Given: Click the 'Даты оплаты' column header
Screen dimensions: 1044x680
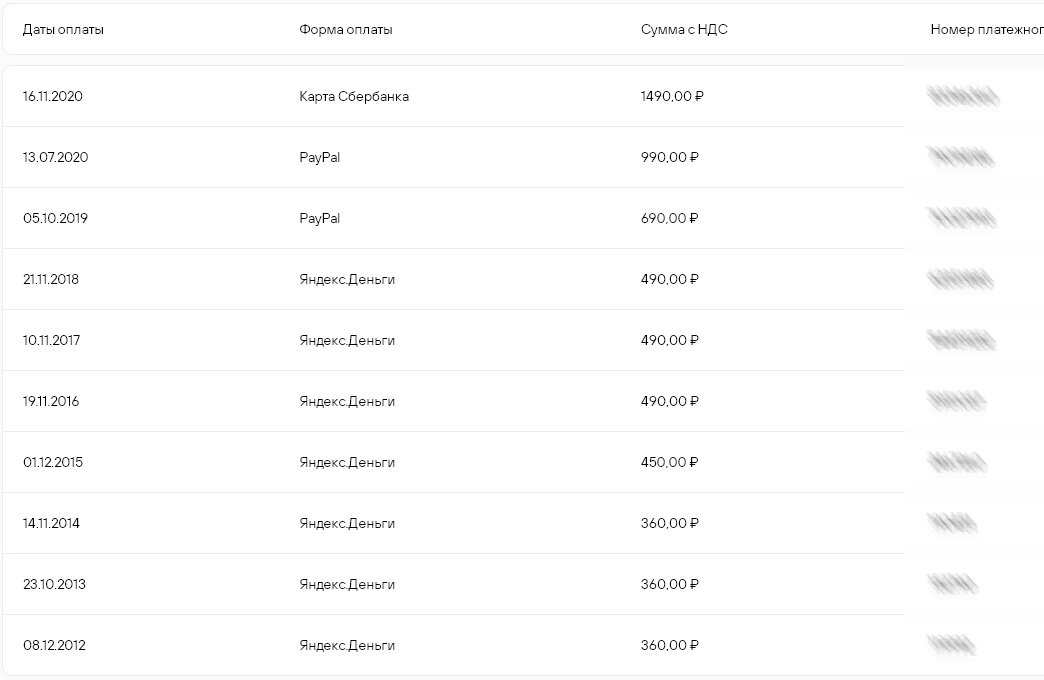Looking at the screenshot, I should [63, 29].
